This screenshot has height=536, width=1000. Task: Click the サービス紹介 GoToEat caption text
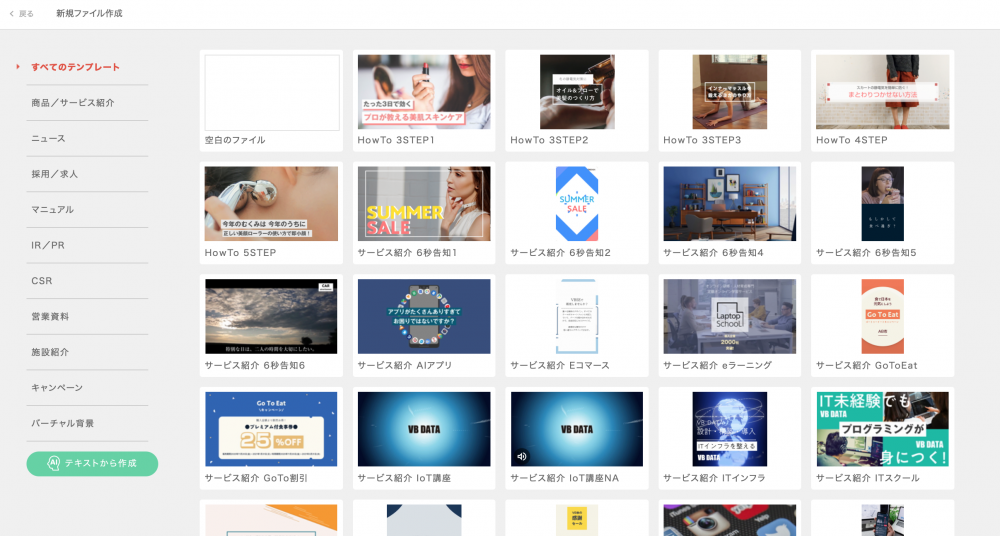[x=867, y=366]
